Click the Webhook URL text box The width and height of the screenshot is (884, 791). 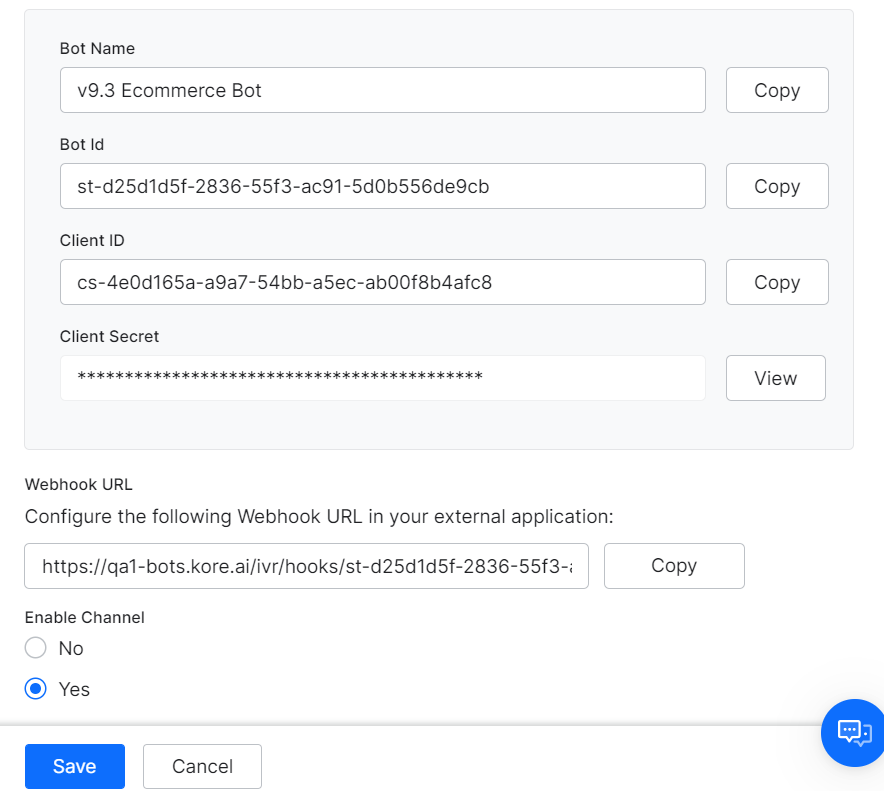(306, 566)
